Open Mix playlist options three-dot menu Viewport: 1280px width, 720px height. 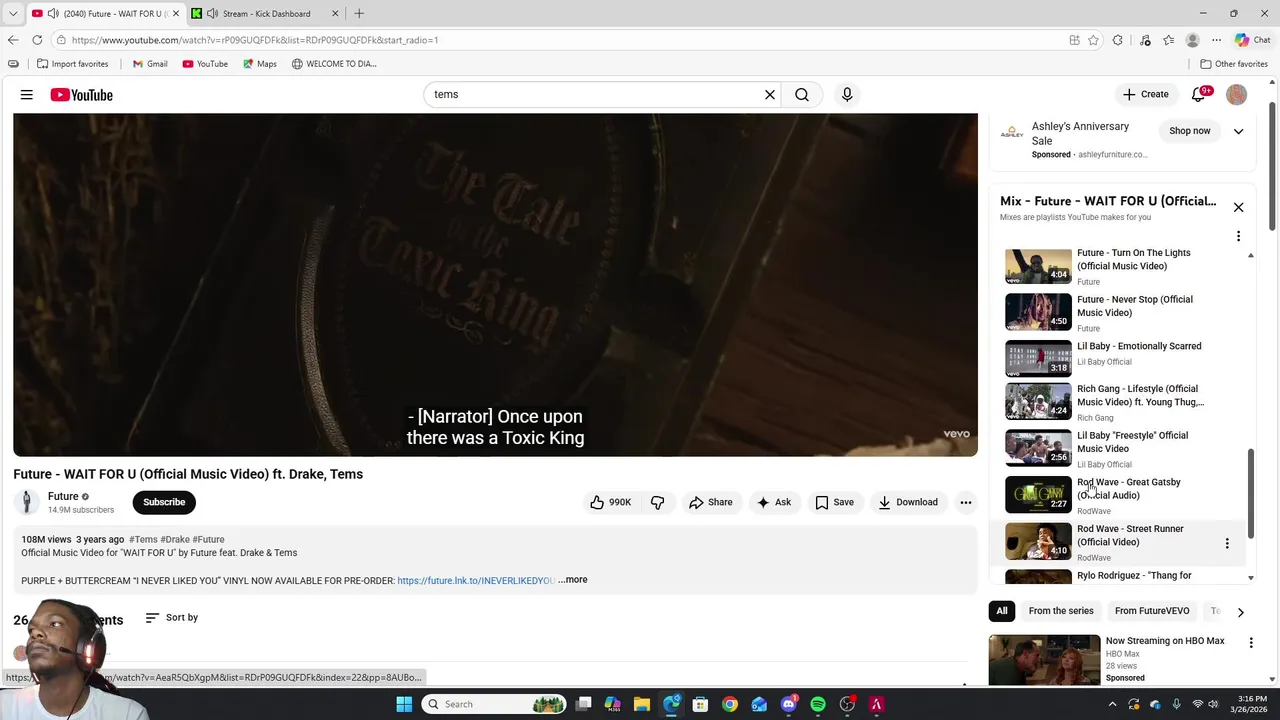(x=1238, y=237)
